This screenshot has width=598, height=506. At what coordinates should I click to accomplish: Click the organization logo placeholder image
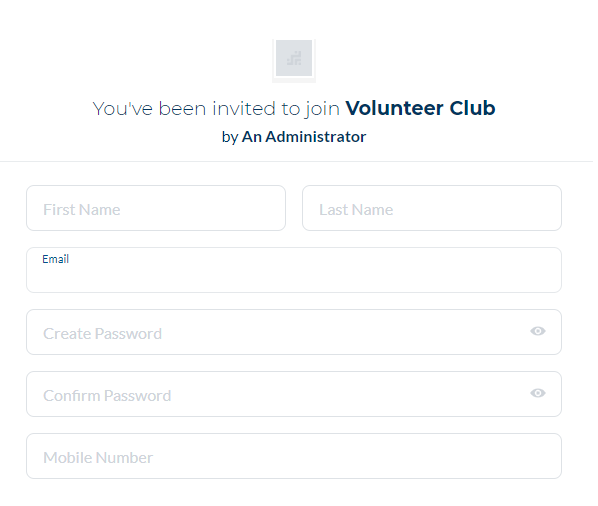pos(296,58)
